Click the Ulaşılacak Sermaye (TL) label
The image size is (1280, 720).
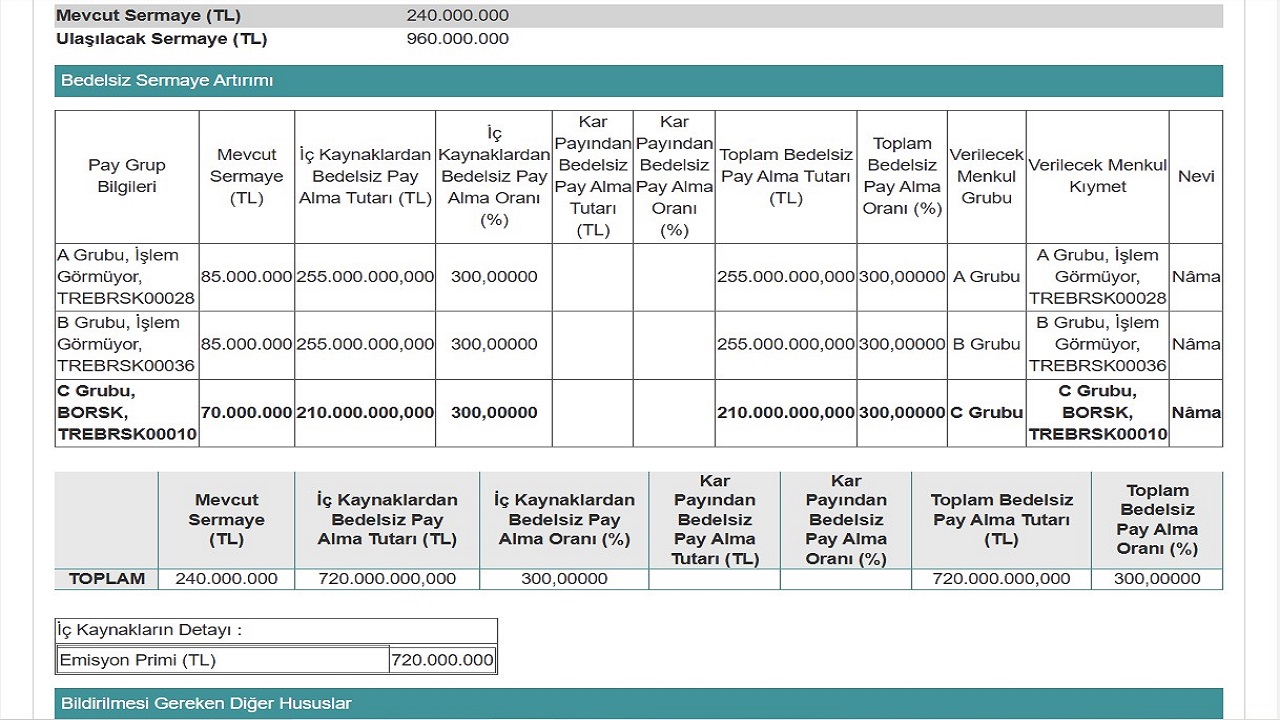coord(162,39)
